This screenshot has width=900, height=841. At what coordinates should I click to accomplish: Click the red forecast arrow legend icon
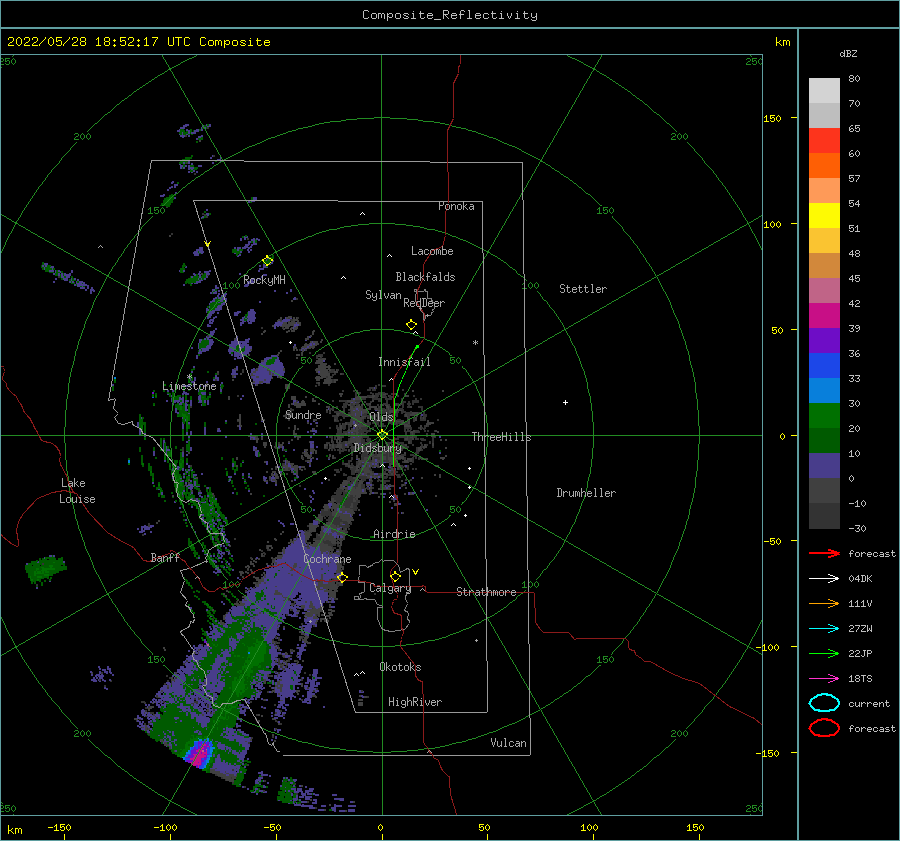tap(824, 553)
